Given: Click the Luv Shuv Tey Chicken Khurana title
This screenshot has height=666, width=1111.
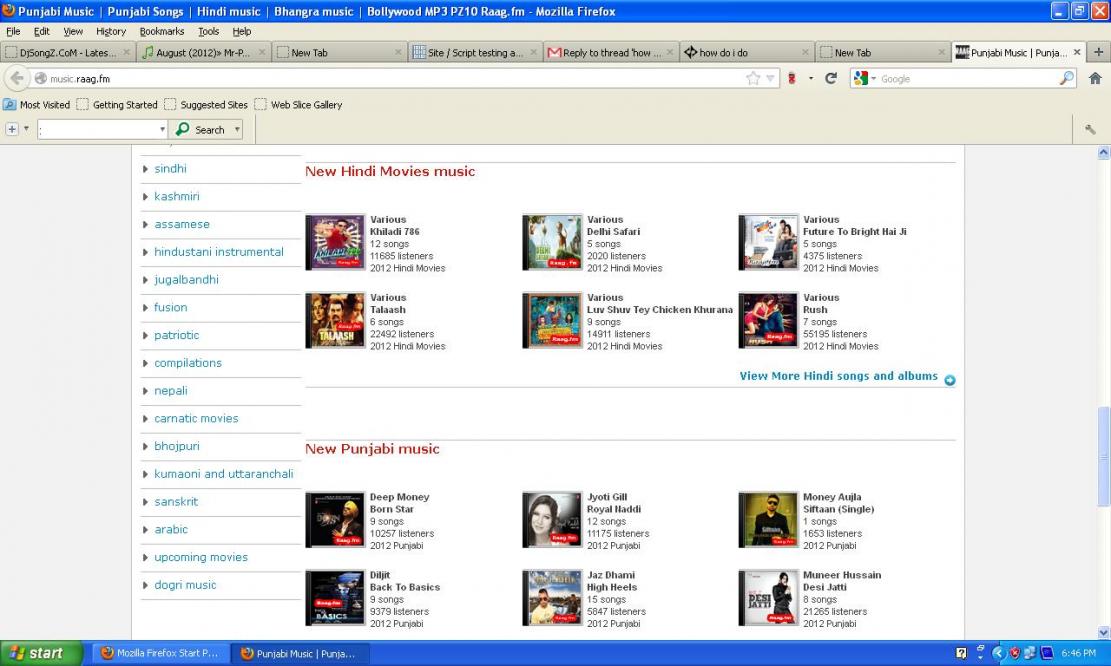Looking at the screenshot, I should coord(660,310).
